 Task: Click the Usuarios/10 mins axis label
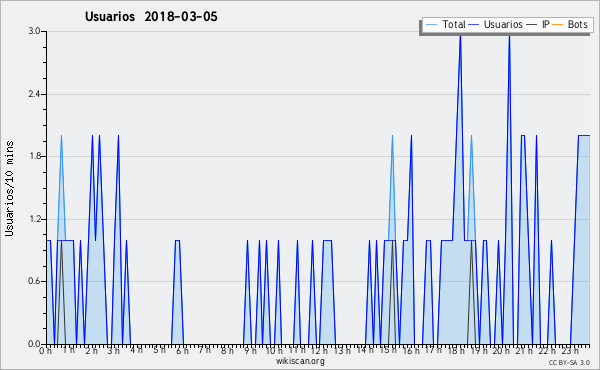[x=9, y=189]
